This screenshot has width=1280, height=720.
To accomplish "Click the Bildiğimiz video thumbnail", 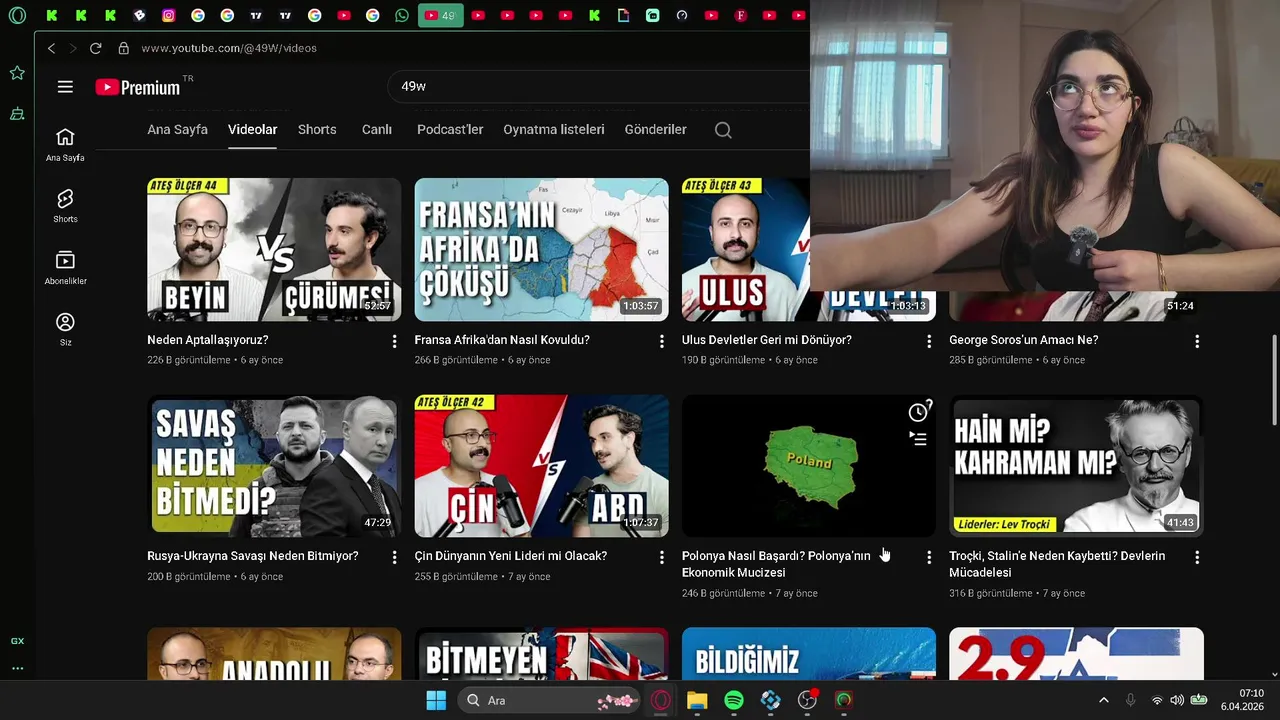I will point(809,654).
